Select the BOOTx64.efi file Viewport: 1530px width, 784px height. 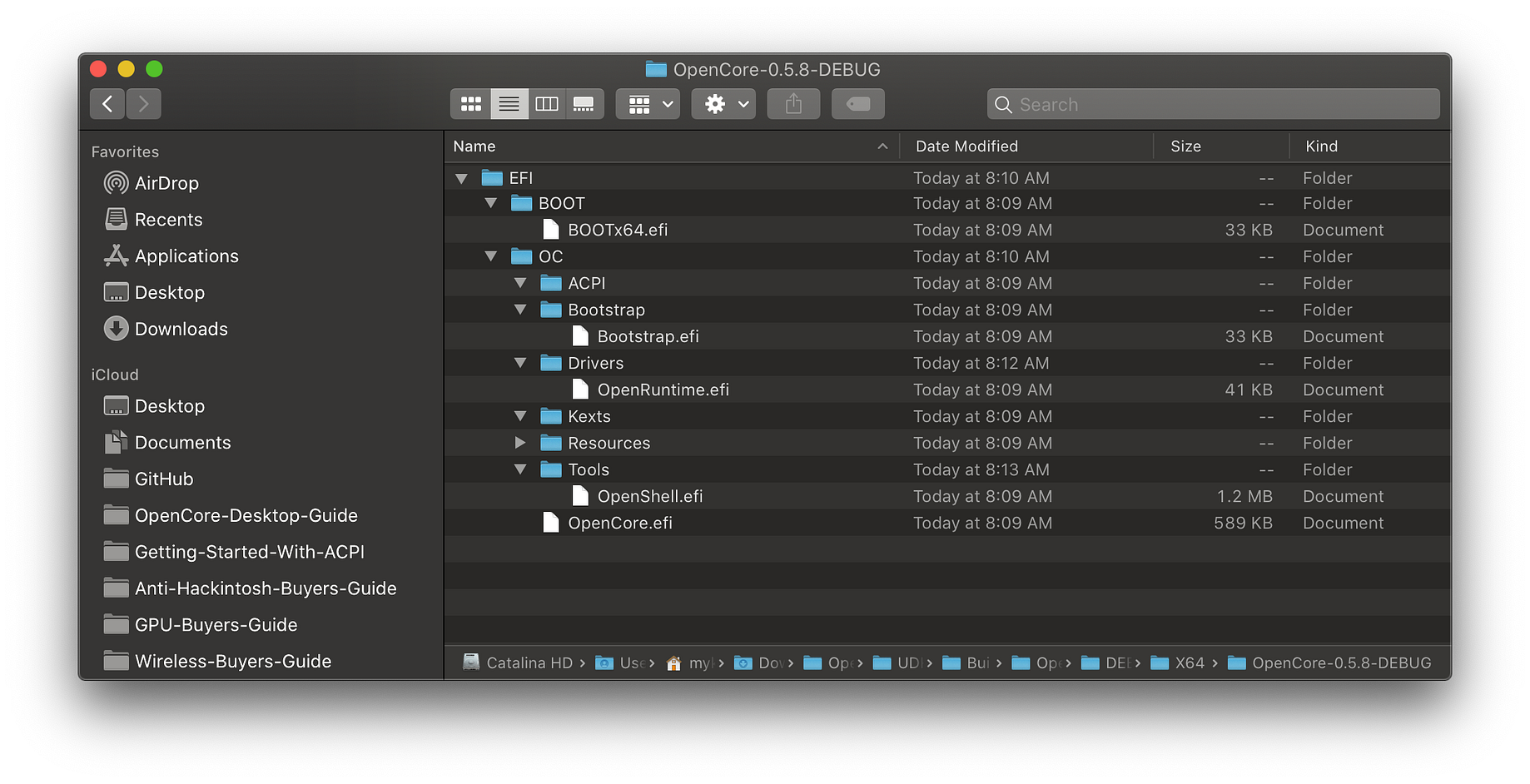tap(947, 230)
